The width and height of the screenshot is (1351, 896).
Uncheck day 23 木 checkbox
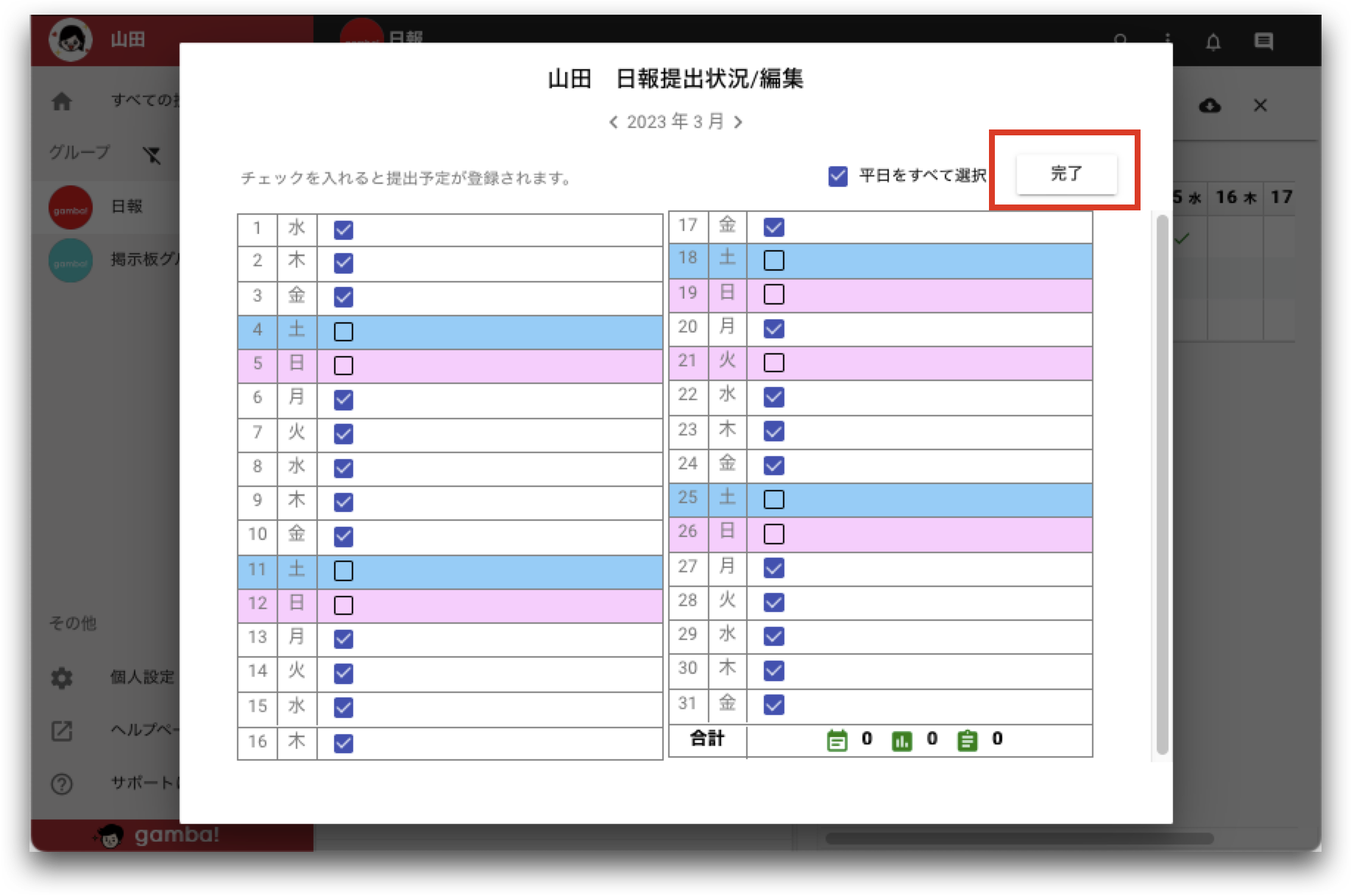pos(774,431)
